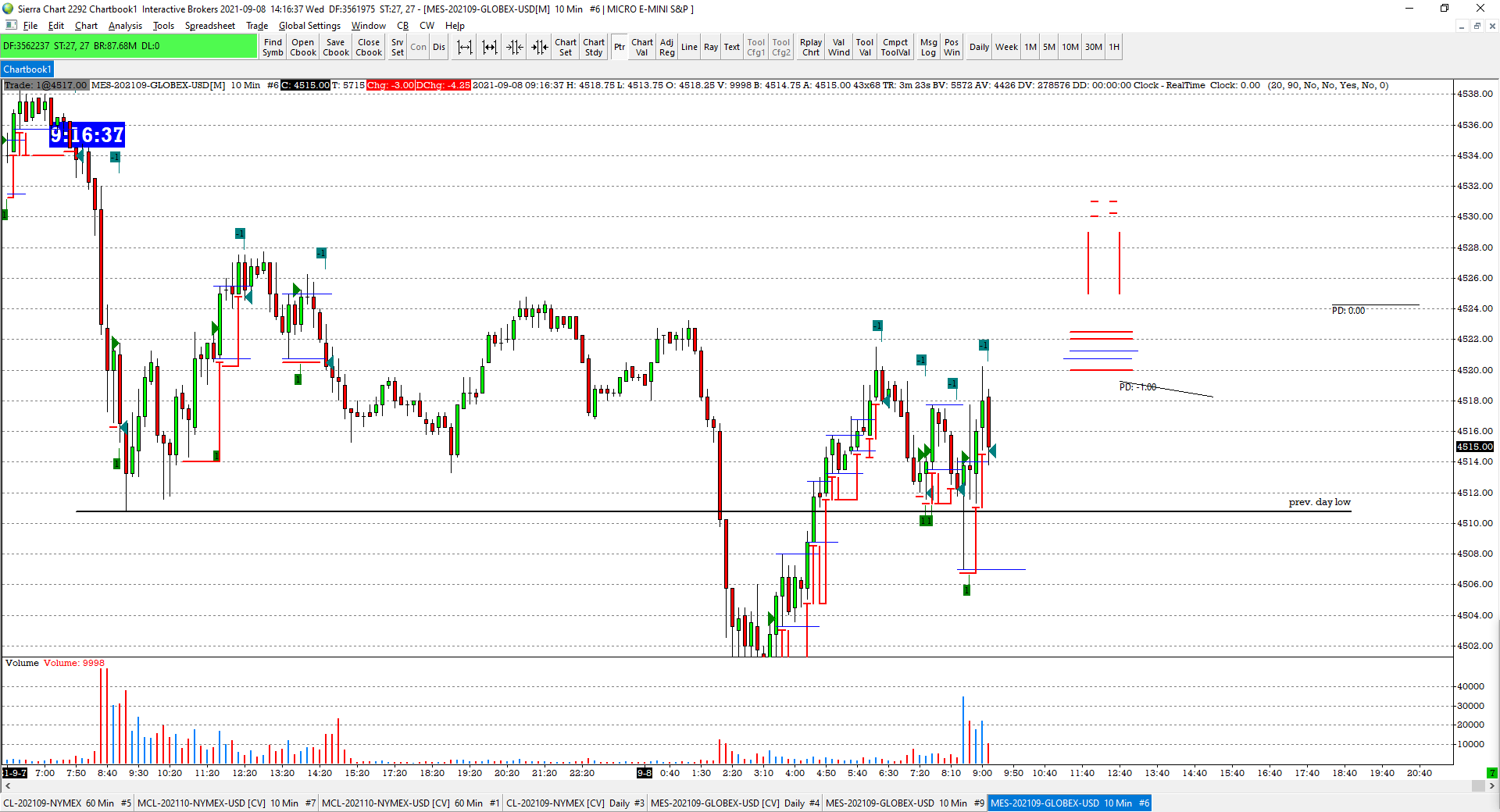Open the Window menu
The height and width of the screenshot is (812, 1500).
pos(368,26)
